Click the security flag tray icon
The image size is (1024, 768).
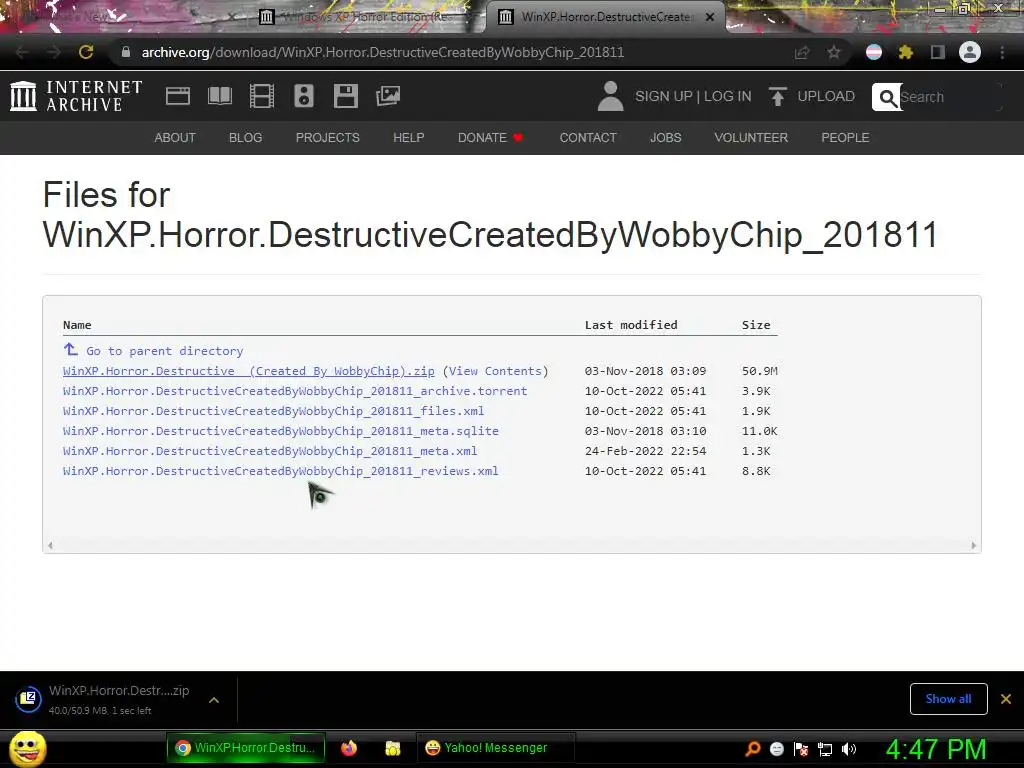click(801, 749)
